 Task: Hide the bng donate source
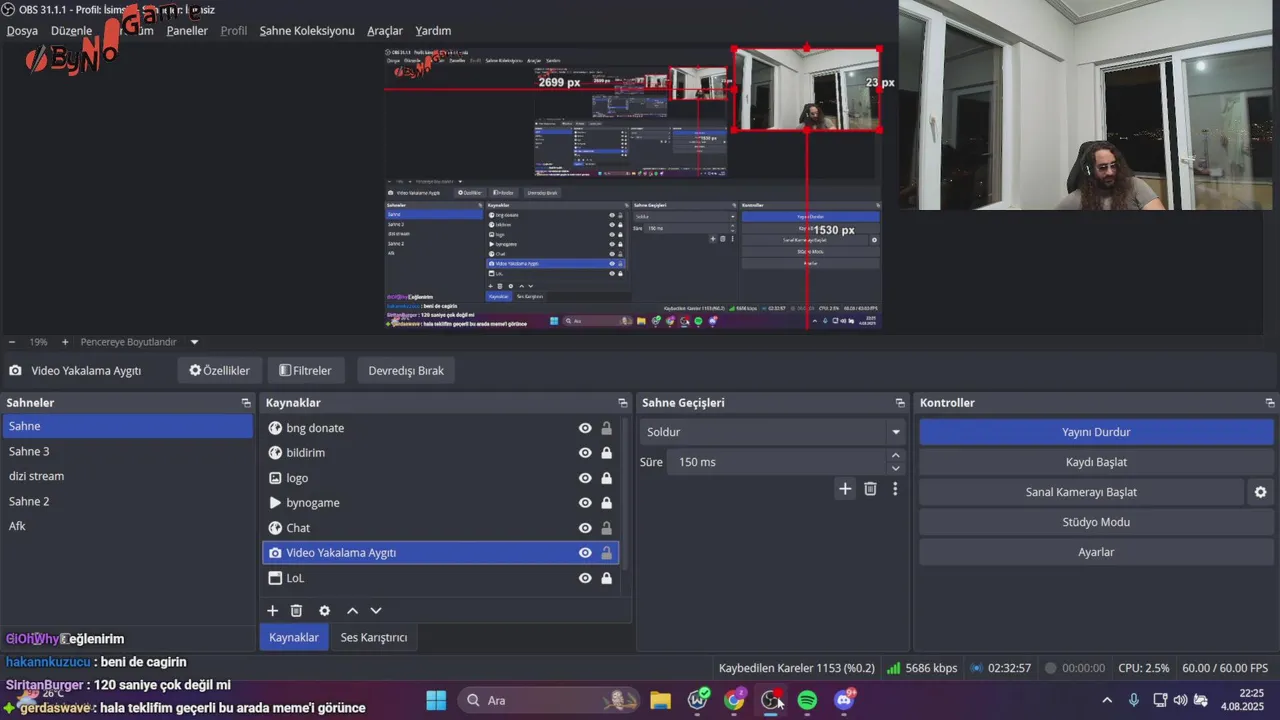(x=585, y=428)
